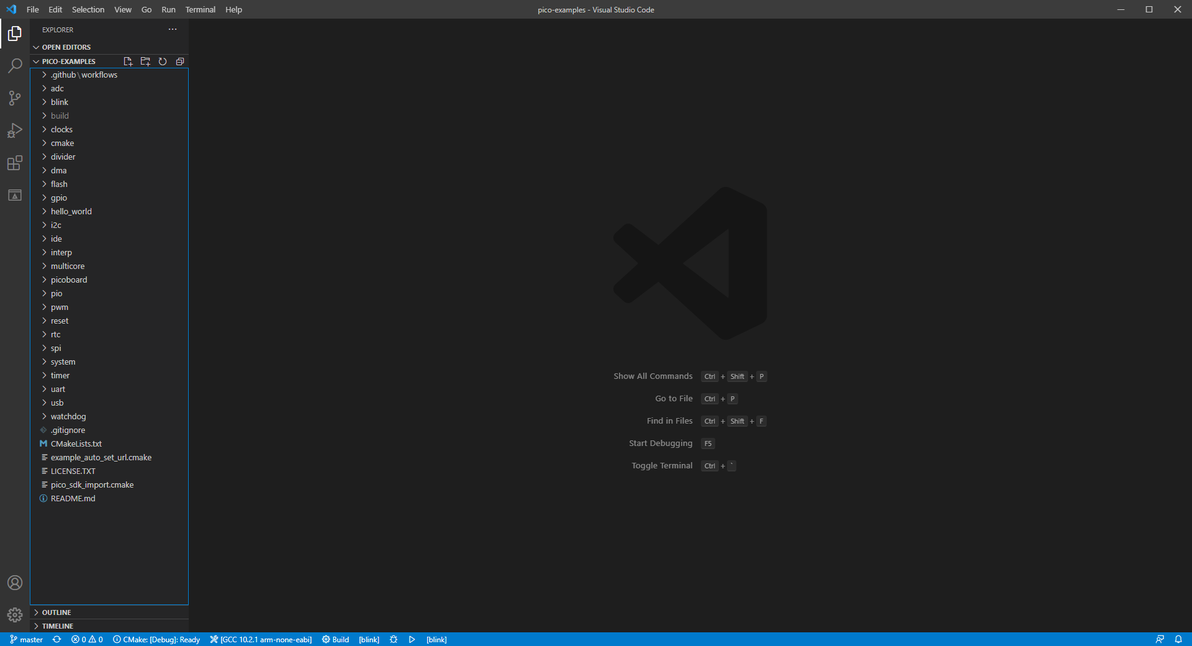This screenshot has height=646, width=1192.
Task: Launch debugger via bug icon in status bar
Action: click(x=394, y=640)
